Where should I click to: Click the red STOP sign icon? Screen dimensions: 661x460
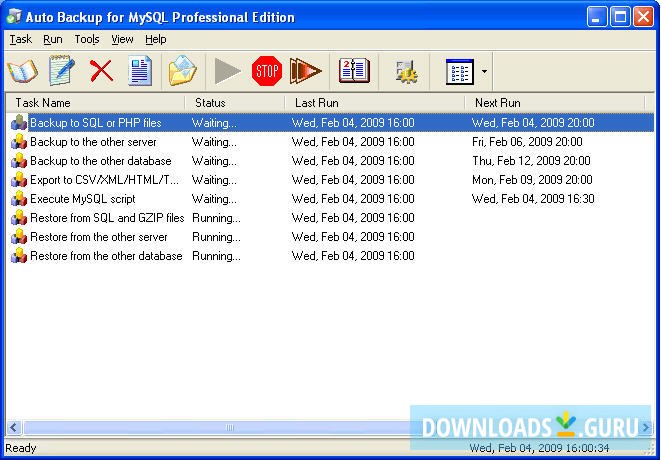pyautogui.click(x=267, y=71)
